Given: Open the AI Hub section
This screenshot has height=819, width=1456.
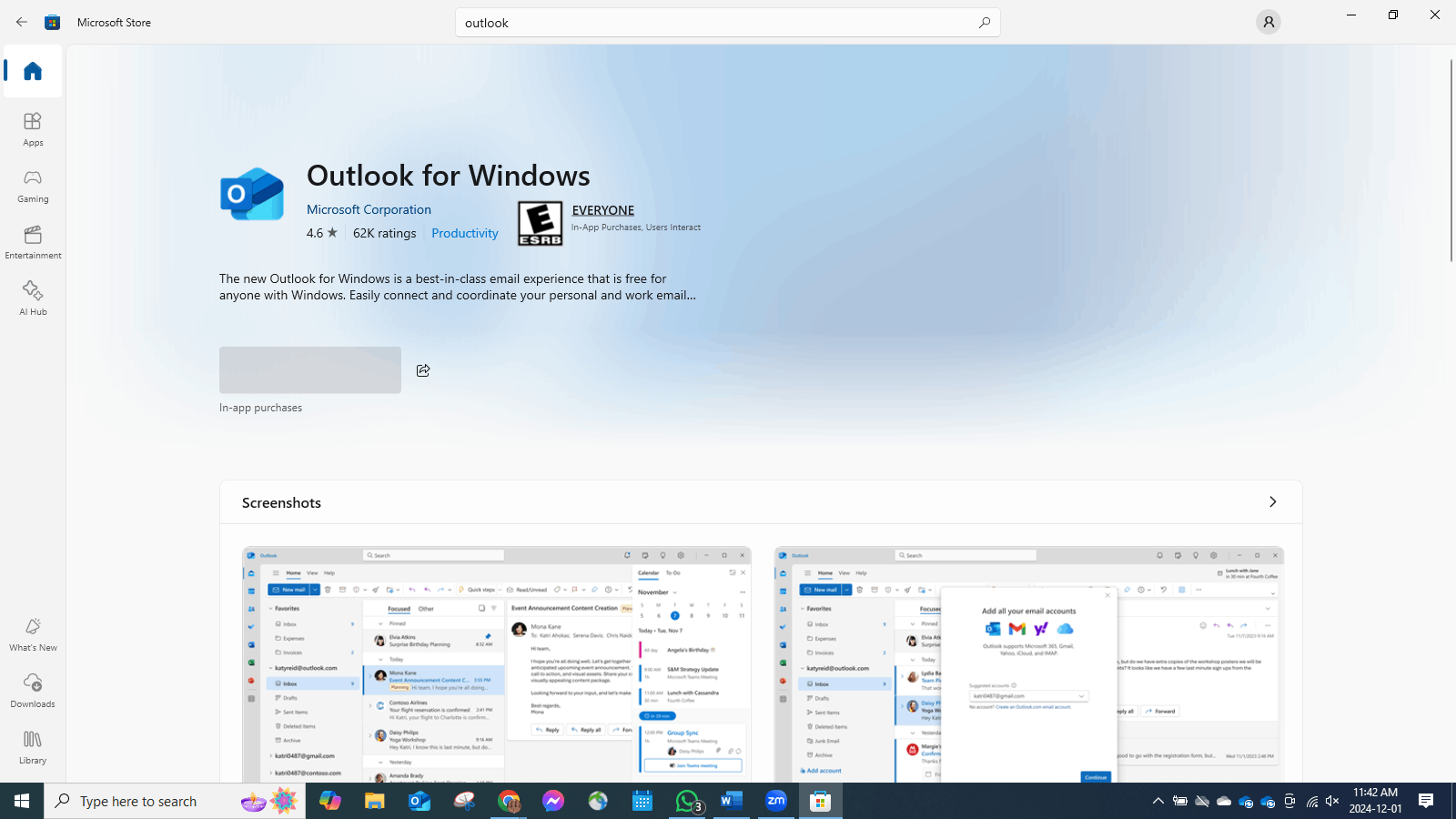Looking at the screenshot, I should (x=32, y=298).
